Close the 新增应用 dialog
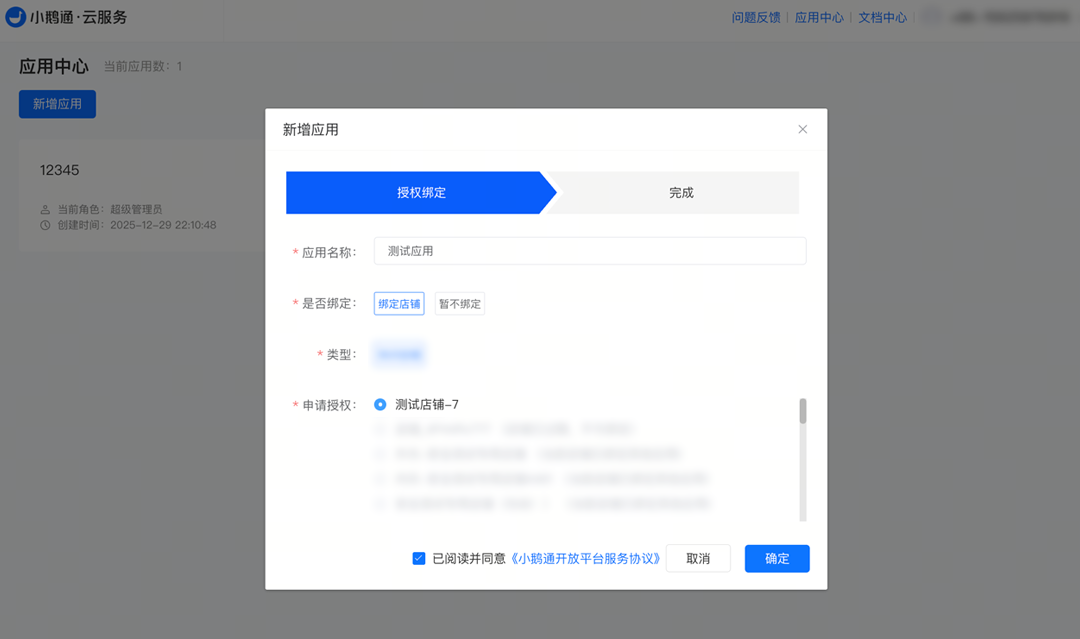 point(802,129)
